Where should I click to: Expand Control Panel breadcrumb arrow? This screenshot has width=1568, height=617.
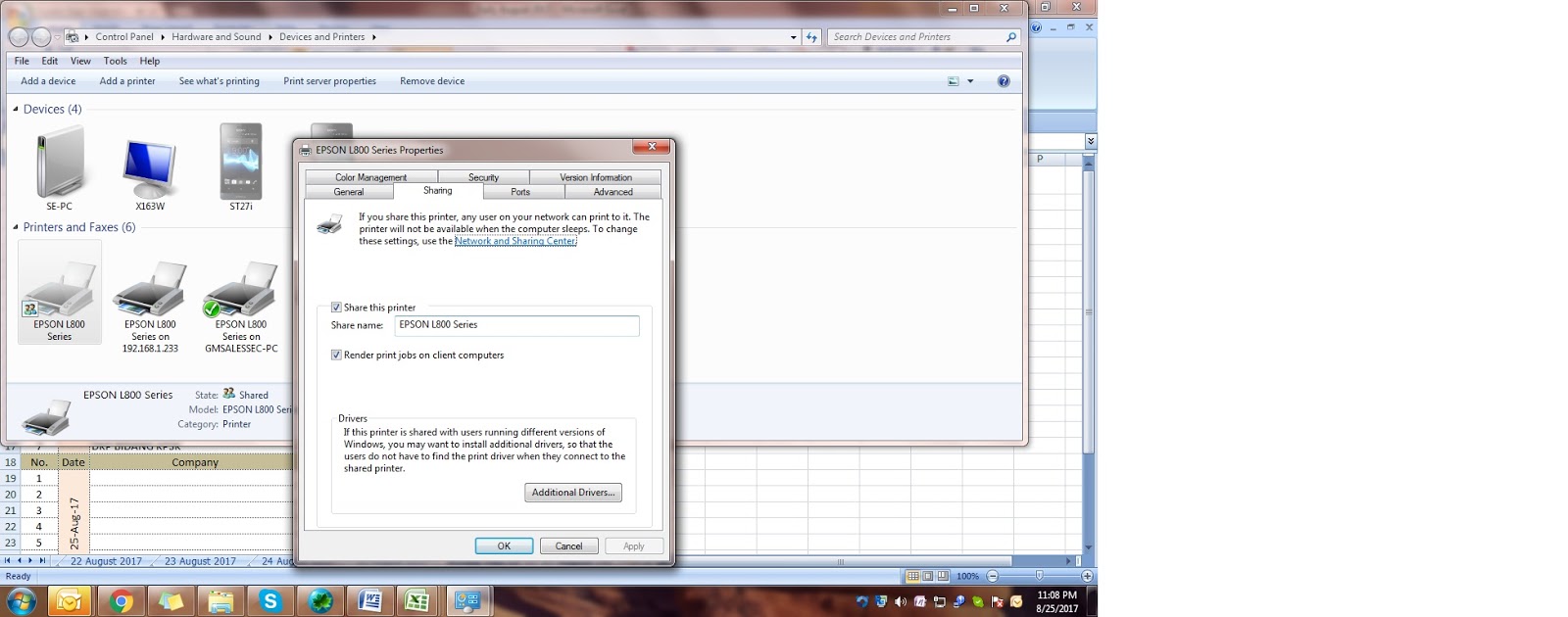click(163, 37)
